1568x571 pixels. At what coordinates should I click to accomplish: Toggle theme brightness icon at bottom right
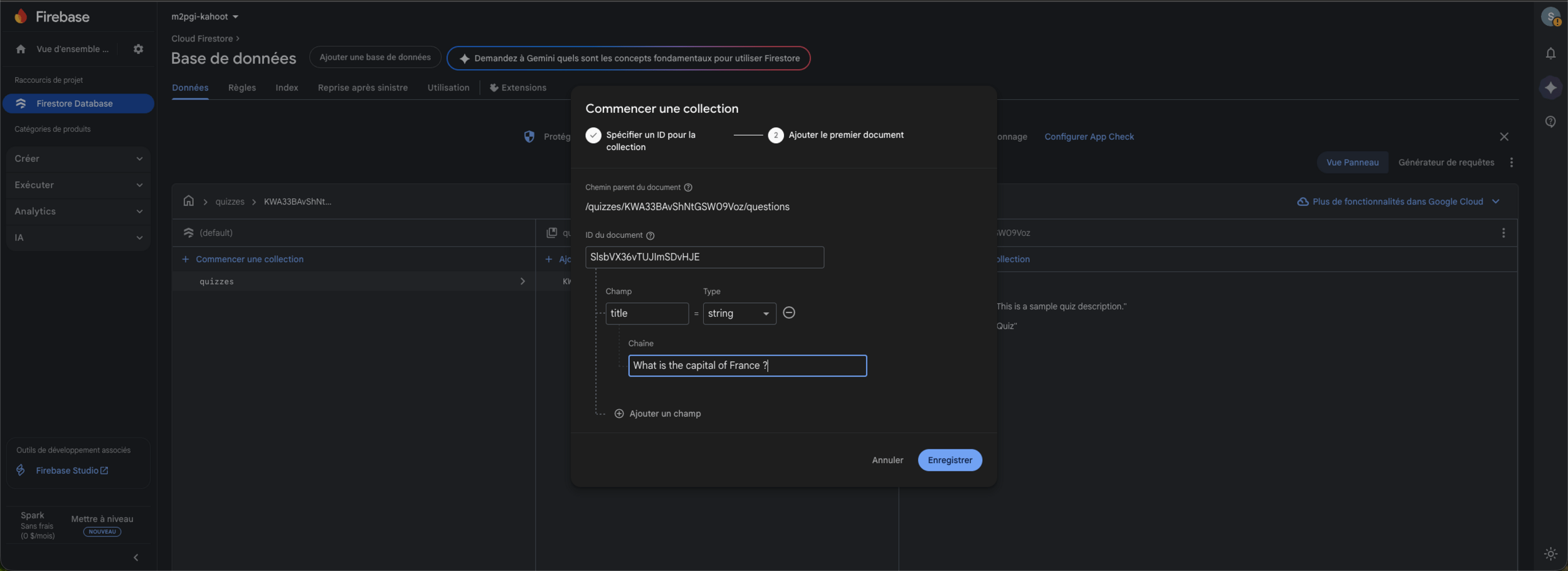click(1550, 553)
